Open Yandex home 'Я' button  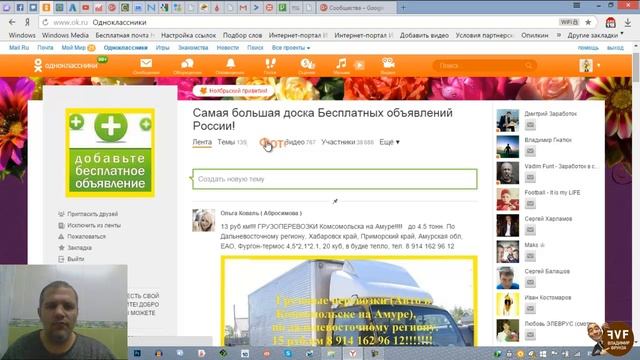click(27, 22)
